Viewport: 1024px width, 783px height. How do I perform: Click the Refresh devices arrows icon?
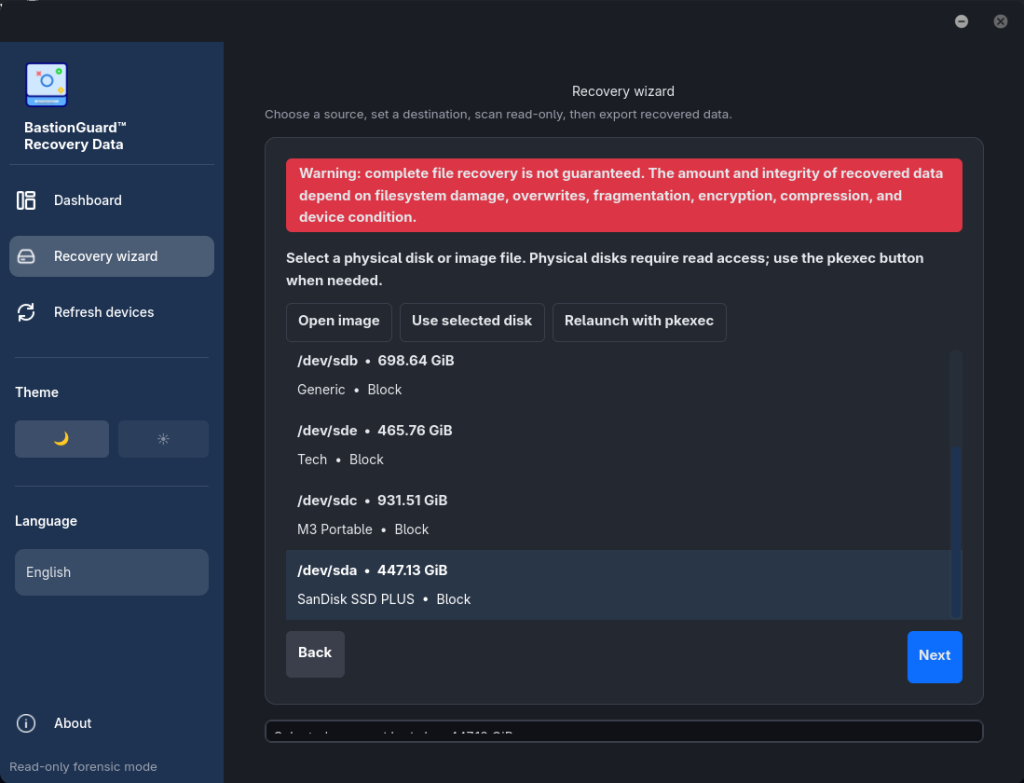coord(26,312)
